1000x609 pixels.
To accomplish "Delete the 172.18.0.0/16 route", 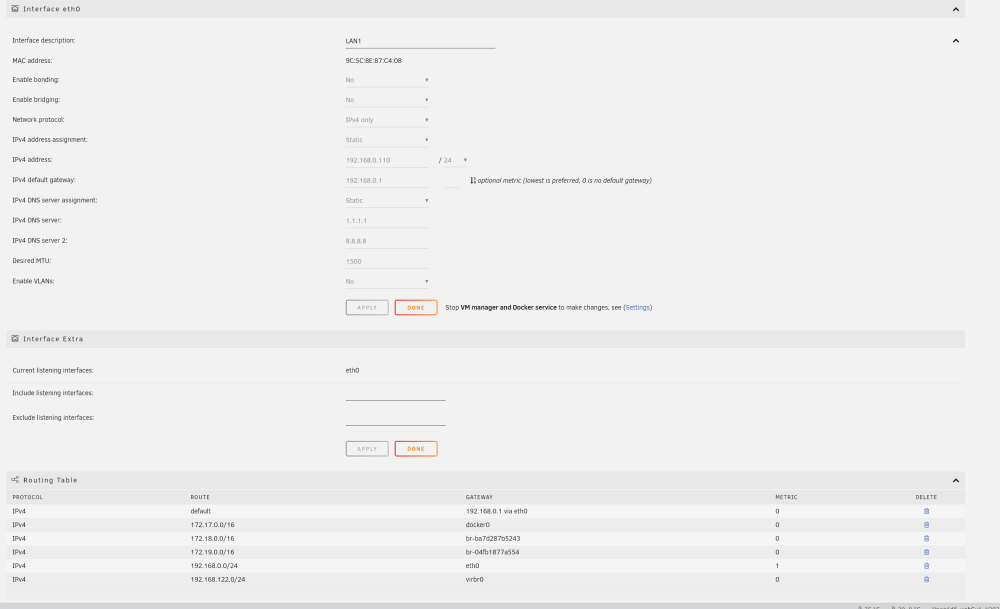I will click(926, 538).
